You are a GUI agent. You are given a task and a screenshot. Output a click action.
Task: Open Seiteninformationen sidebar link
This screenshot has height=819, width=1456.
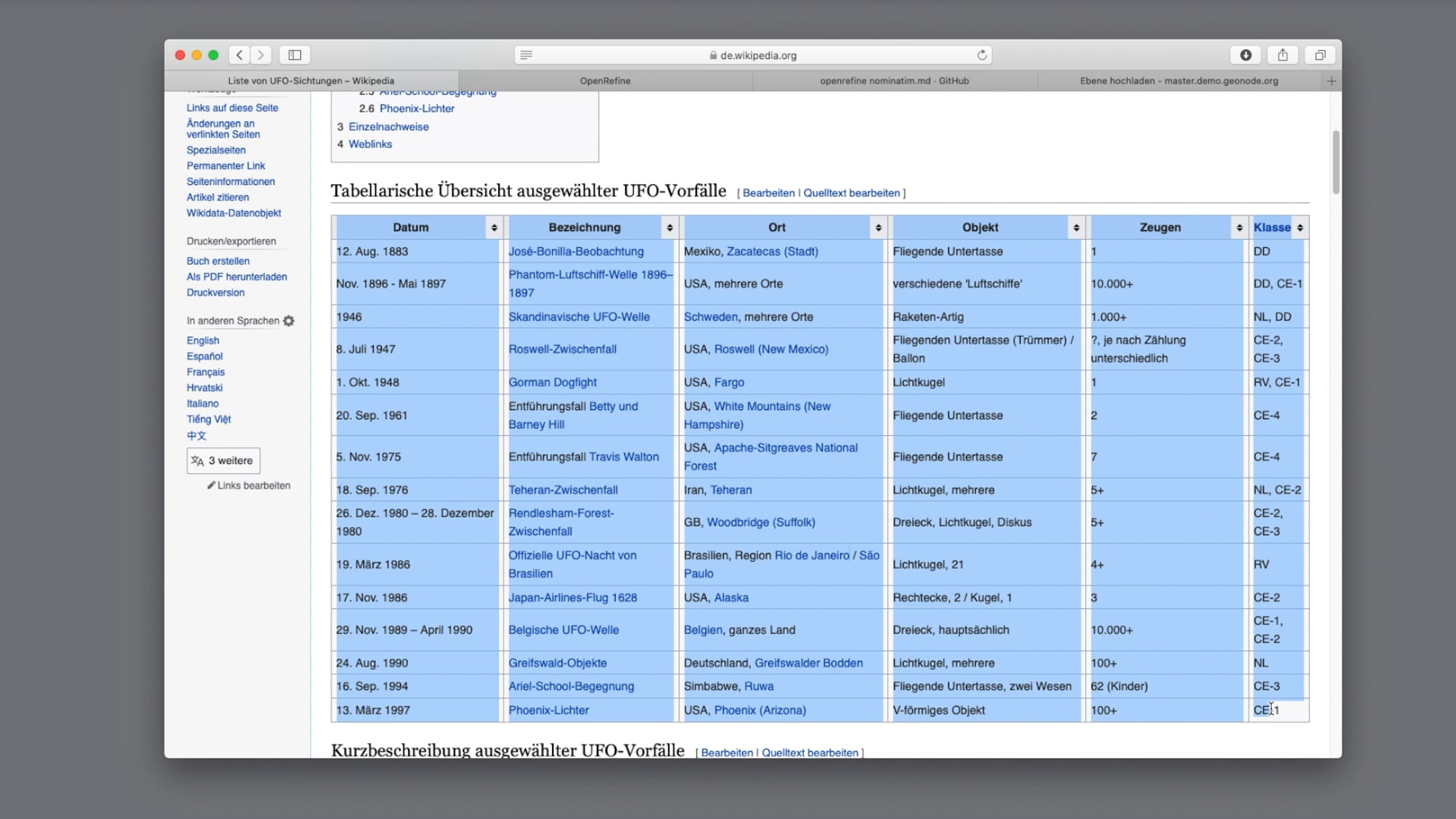click(231, 181)
